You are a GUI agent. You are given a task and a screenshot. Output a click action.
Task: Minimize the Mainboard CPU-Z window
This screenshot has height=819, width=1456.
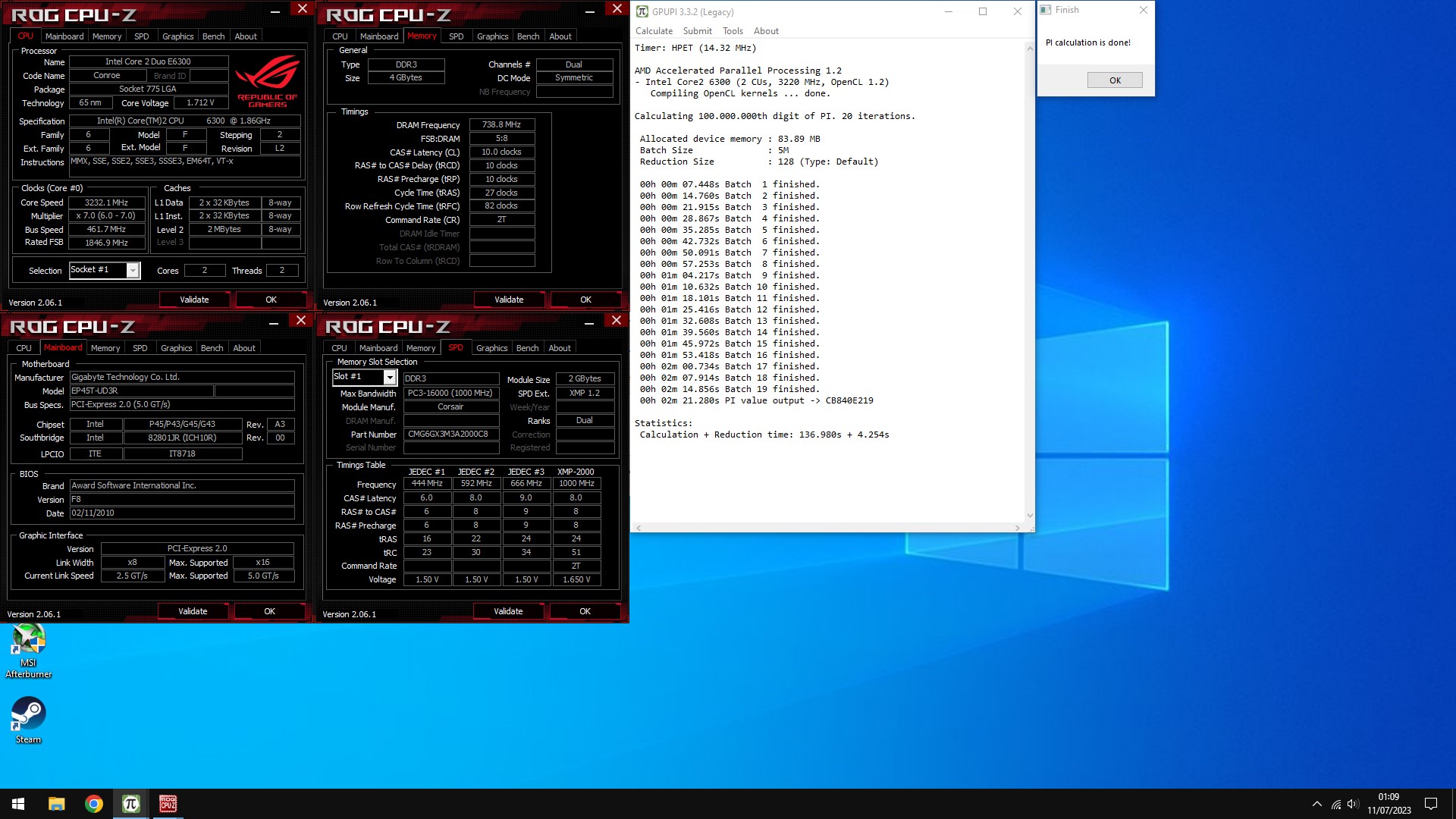274,322
